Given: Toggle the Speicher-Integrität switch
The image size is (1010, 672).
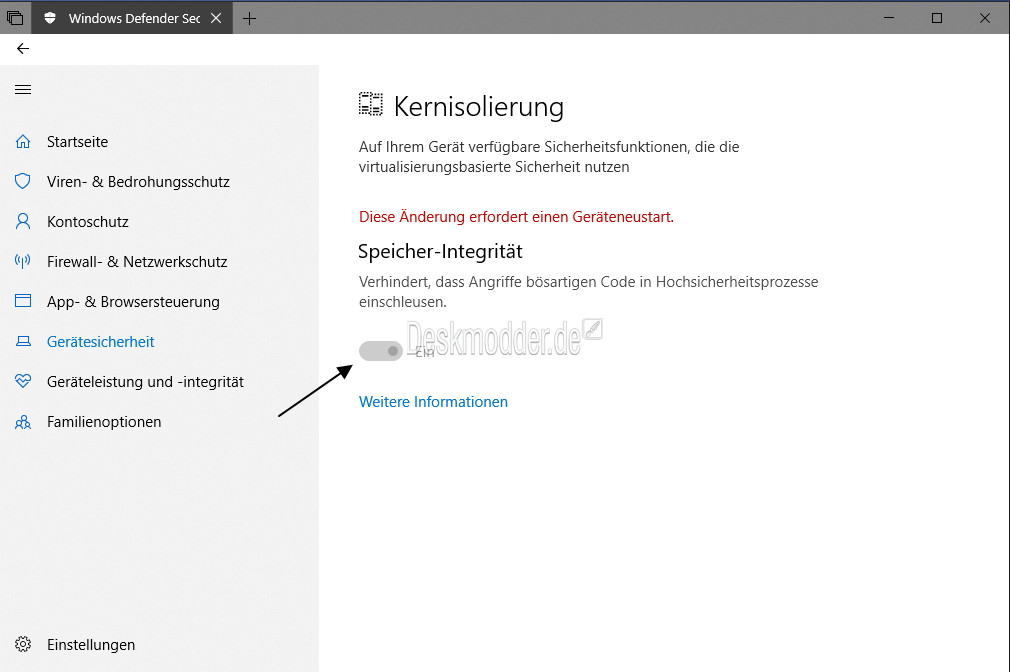Looking at the screenshot, I should click(x=381, y=351).
